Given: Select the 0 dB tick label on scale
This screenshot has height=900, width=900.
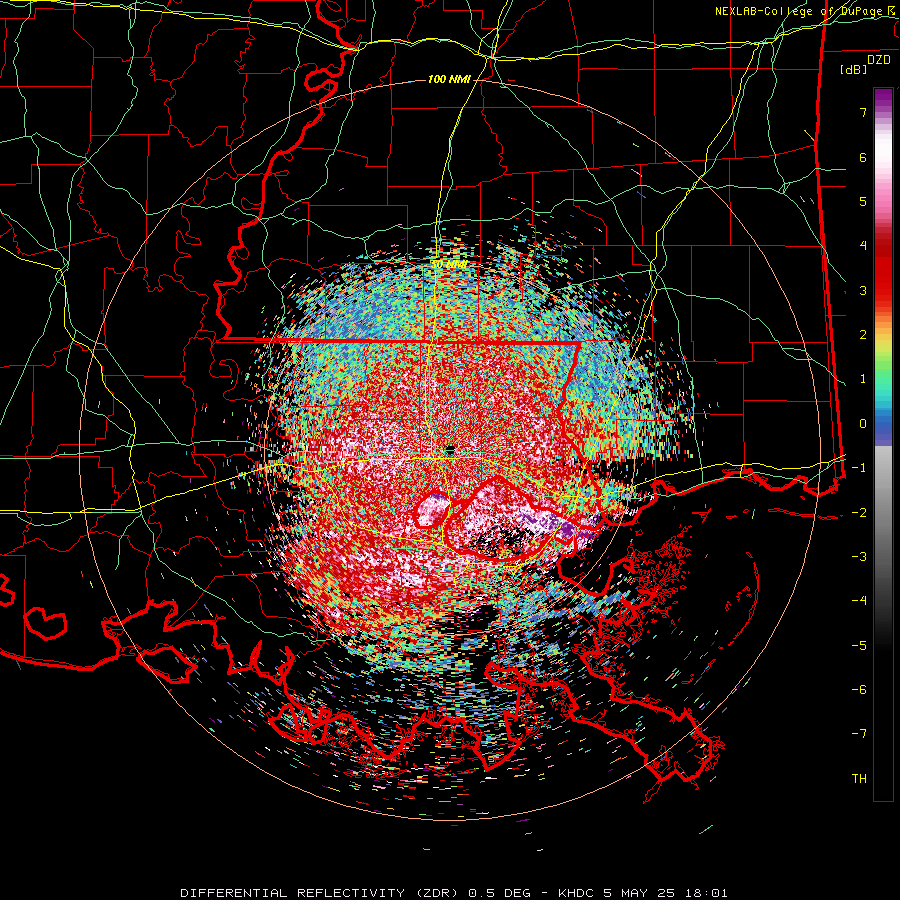Looking at the screenshot, I should point(863,424).
